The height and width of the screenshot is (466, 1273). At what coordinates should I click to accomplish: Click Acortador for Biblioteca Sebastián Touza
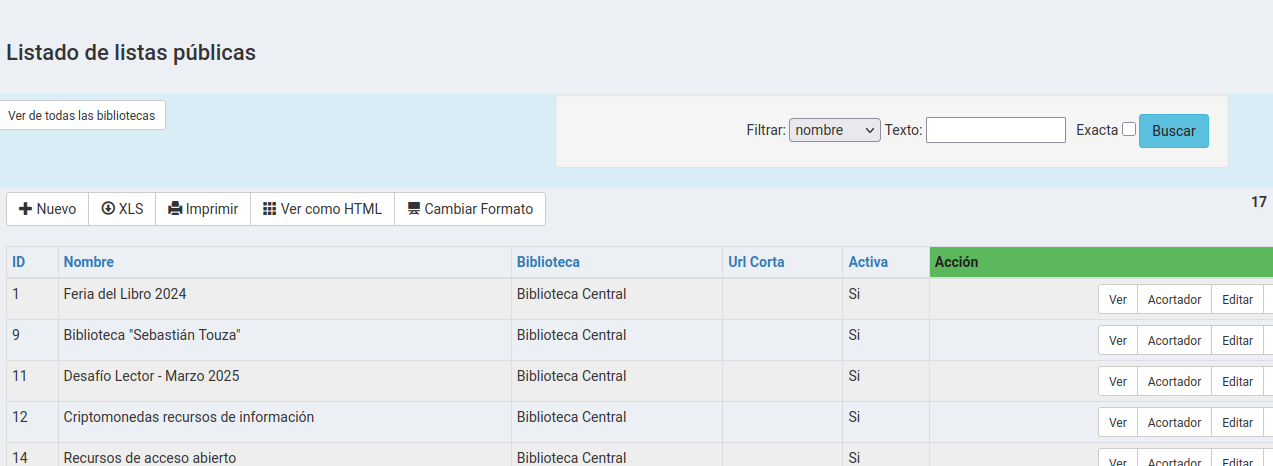coord(1174,341)
